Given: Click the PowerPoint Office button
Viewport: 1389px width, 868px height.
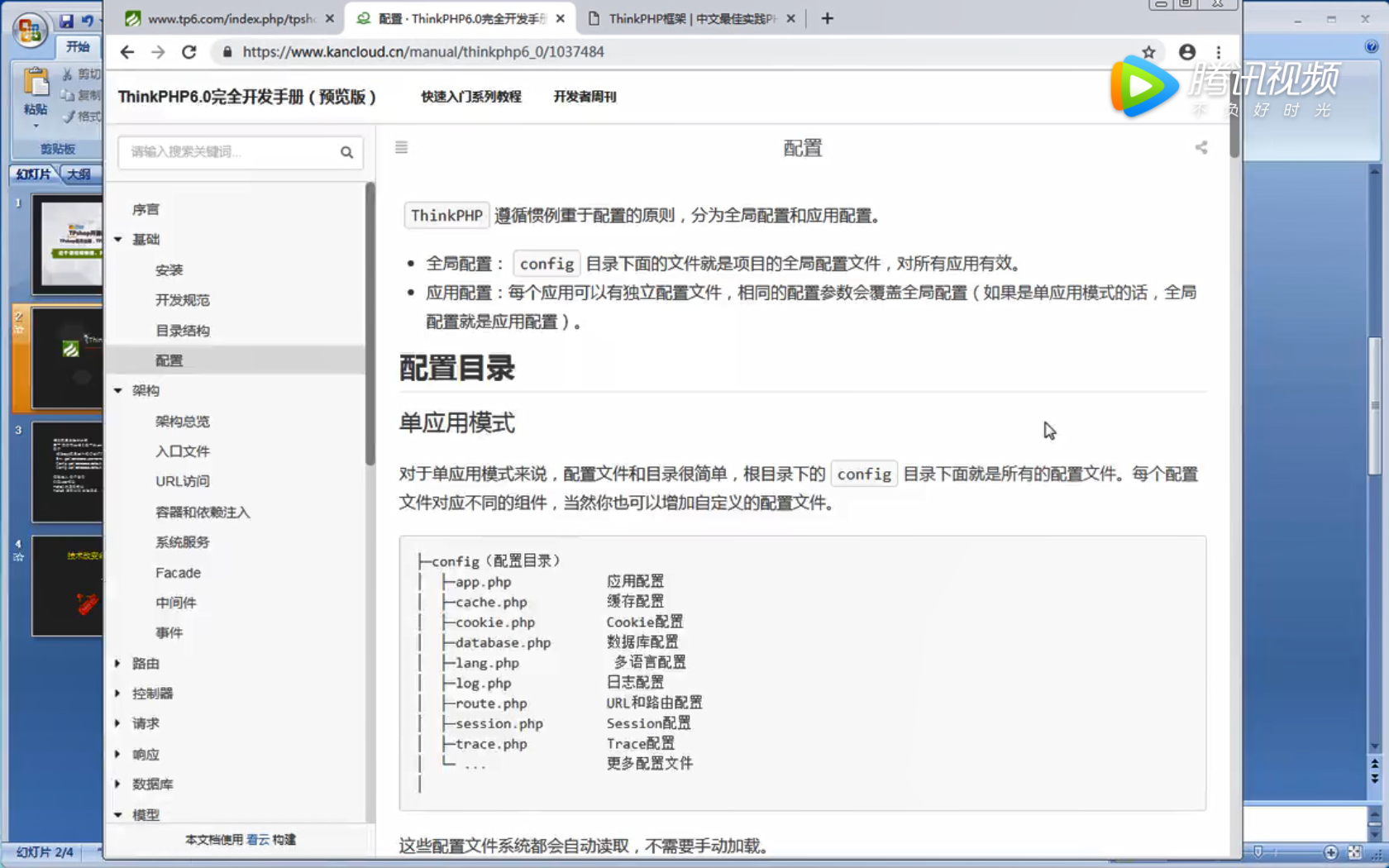Looking at the screenshot, I should point(29,31).
